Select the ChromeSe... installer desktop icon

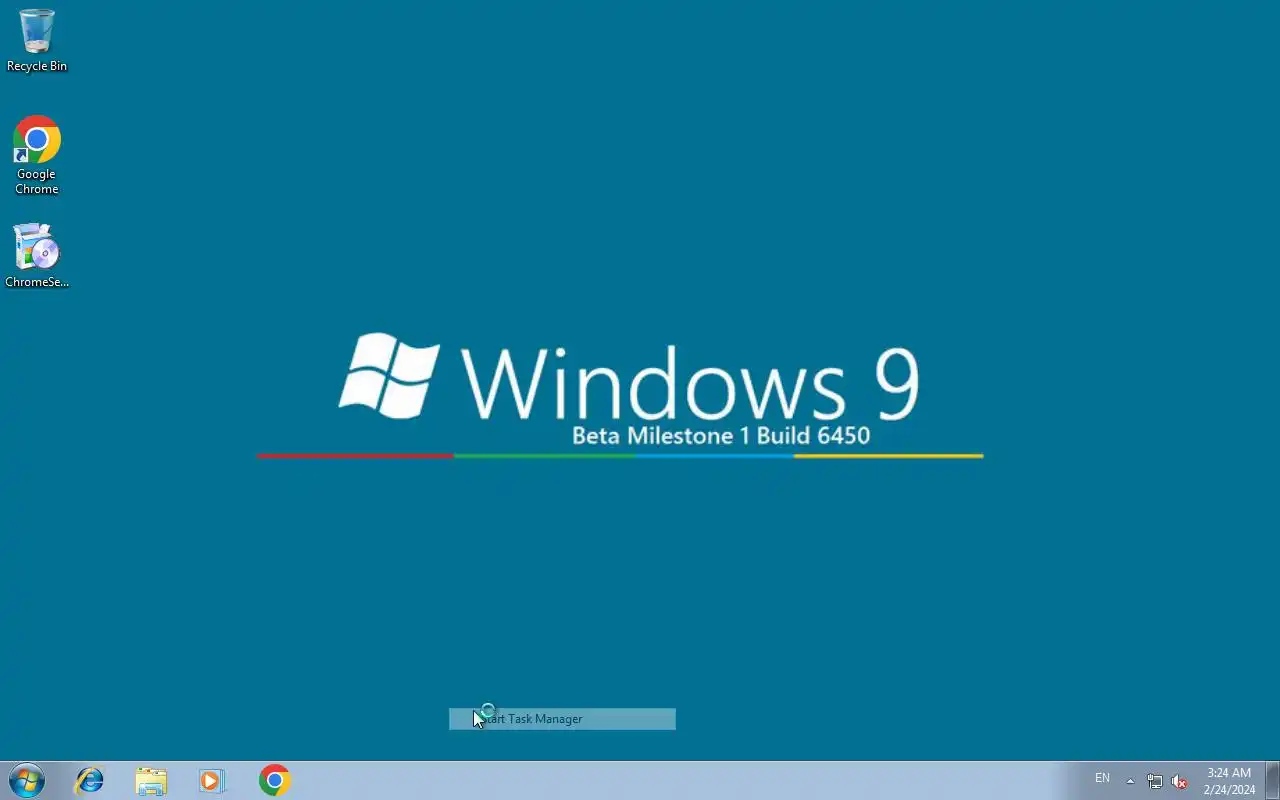pos(37,256)
